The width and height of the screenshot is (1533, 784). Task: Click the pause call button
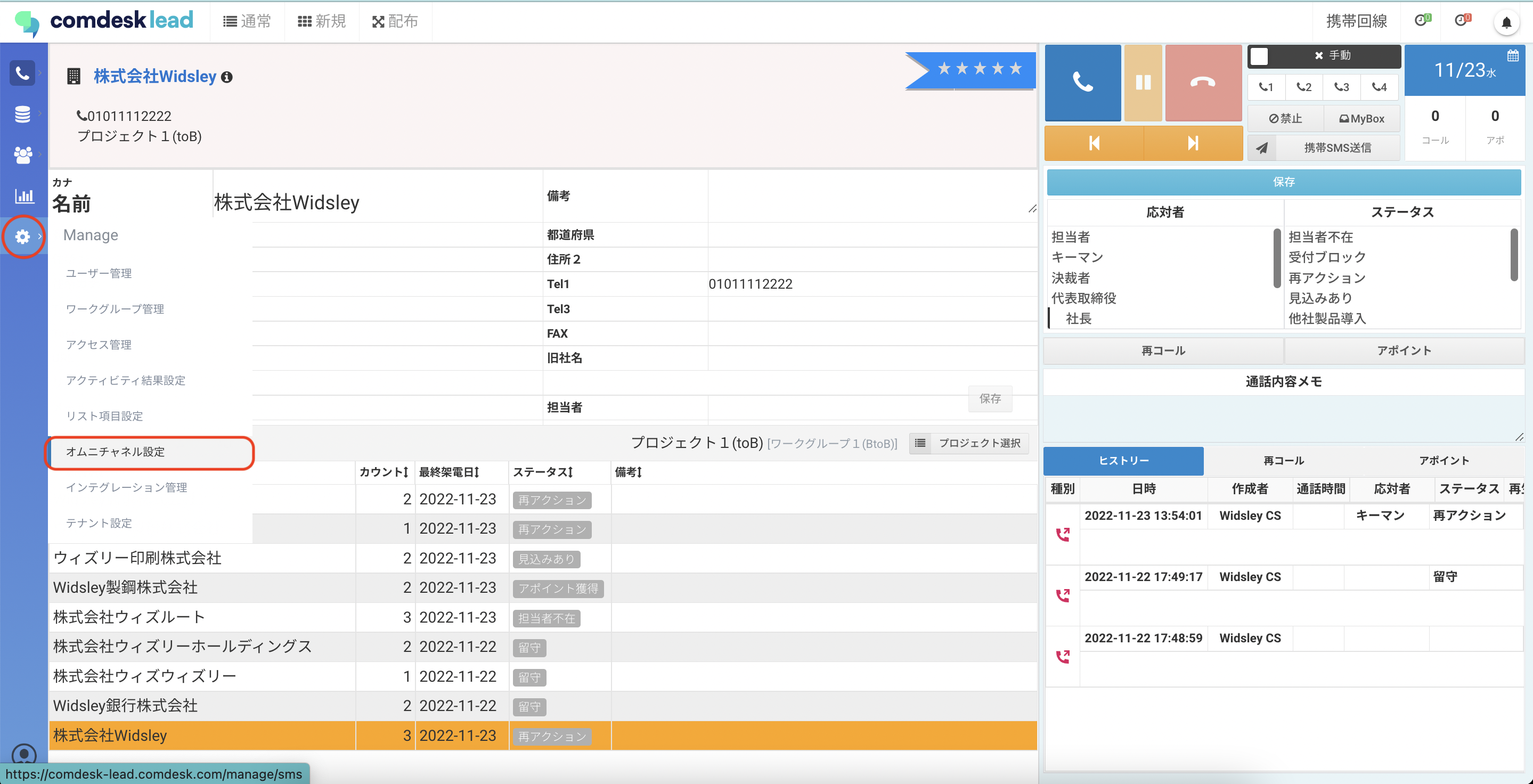(x=1143, y=82)
